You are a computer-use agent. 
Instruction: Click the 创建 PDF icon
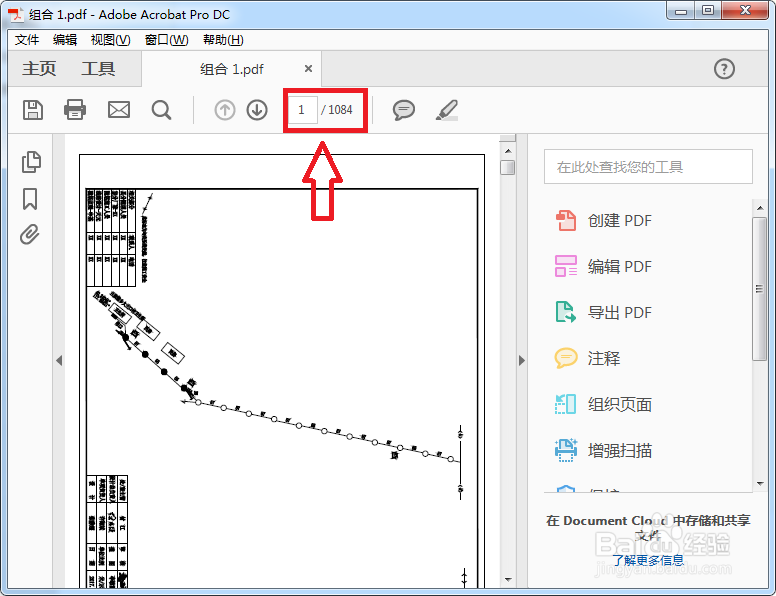[566, 220]
